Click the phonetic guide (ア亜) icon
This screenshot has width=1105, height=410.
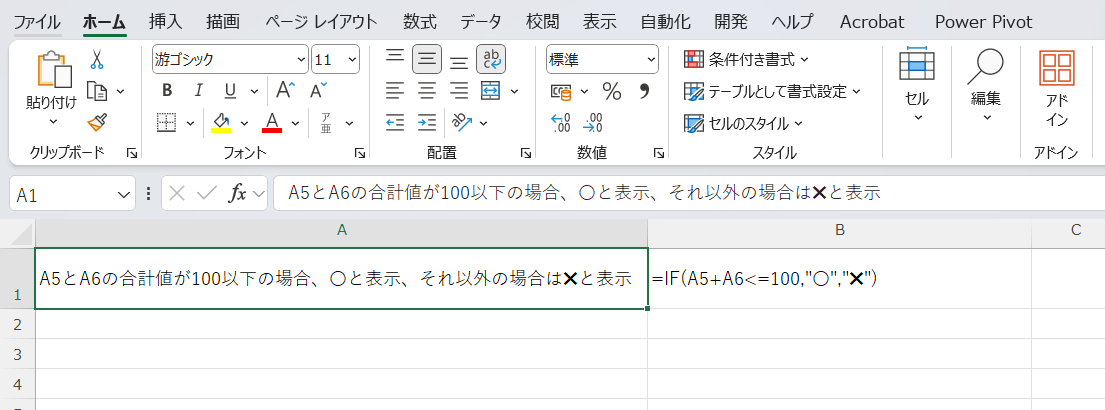(326, 123)
